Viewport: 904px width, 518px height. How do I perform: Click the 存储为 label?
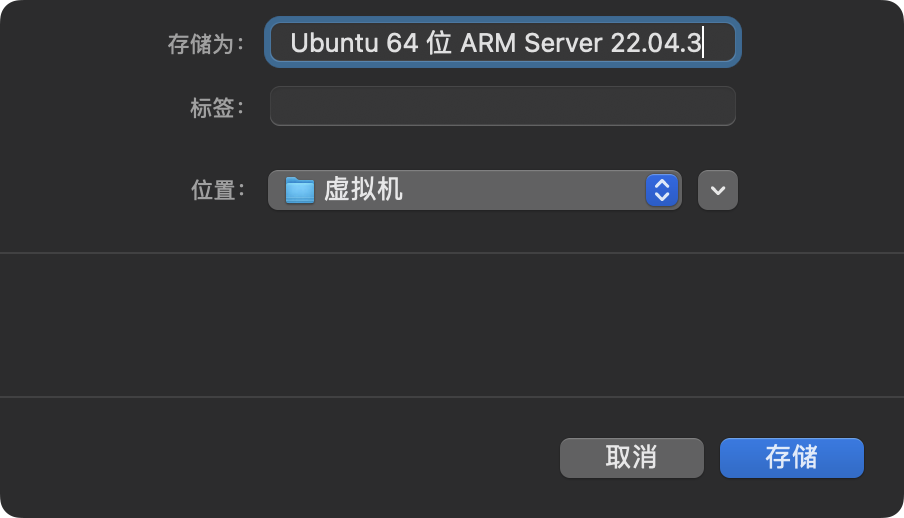(205, 44)
